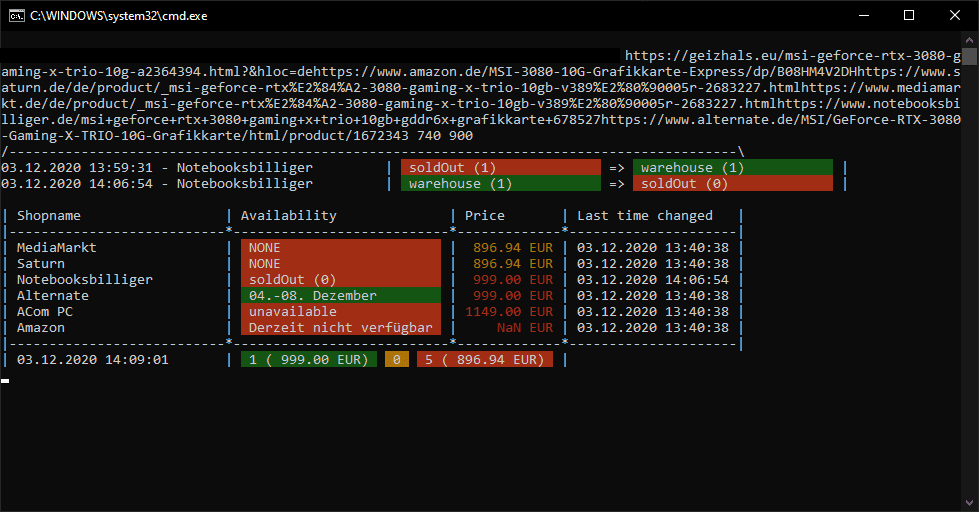Click MediaMarkt price 896.94 EUR
979x512 pixels.
pyautogui.click(x=513, y=247)
